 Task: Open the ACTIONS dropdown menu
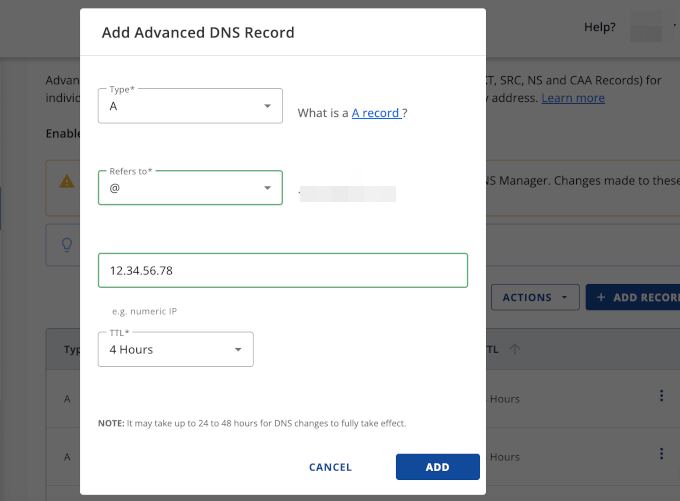534,297
